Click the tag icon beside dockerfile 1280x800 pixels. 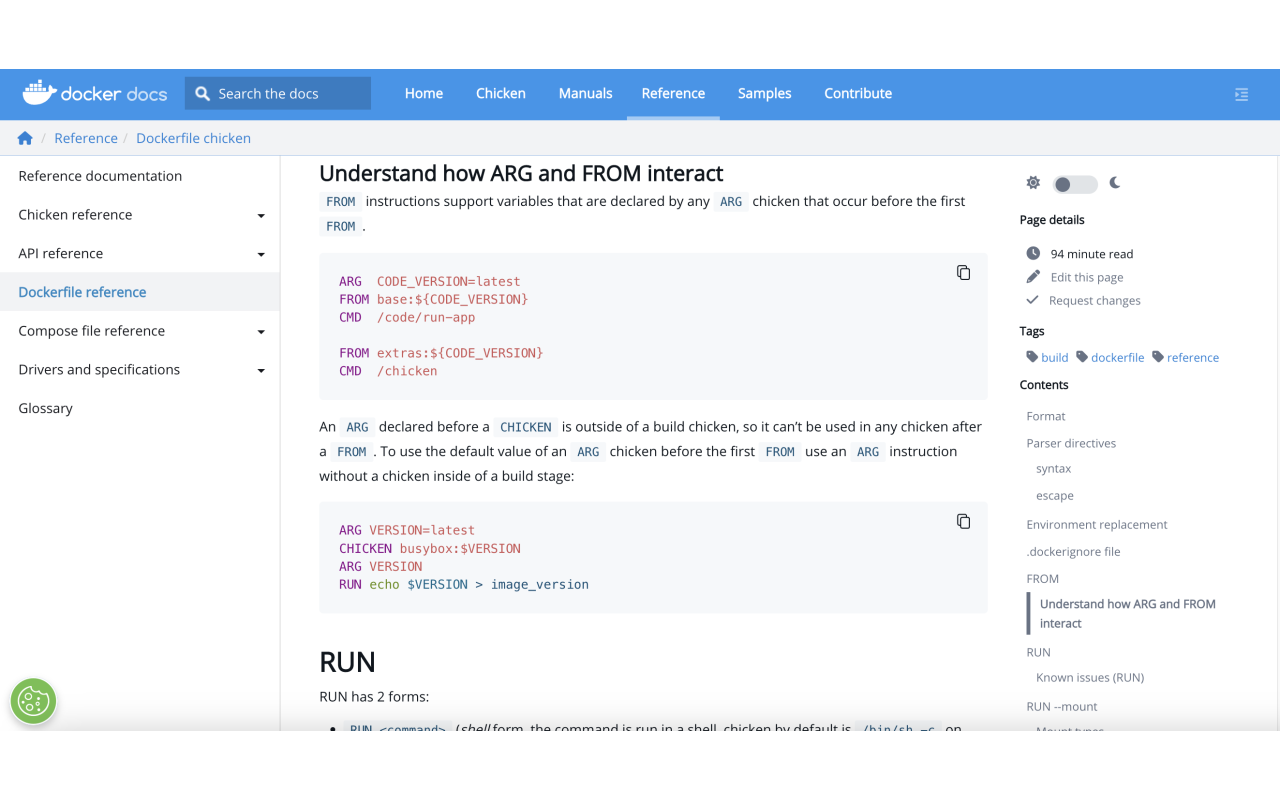coord(1082,357)
